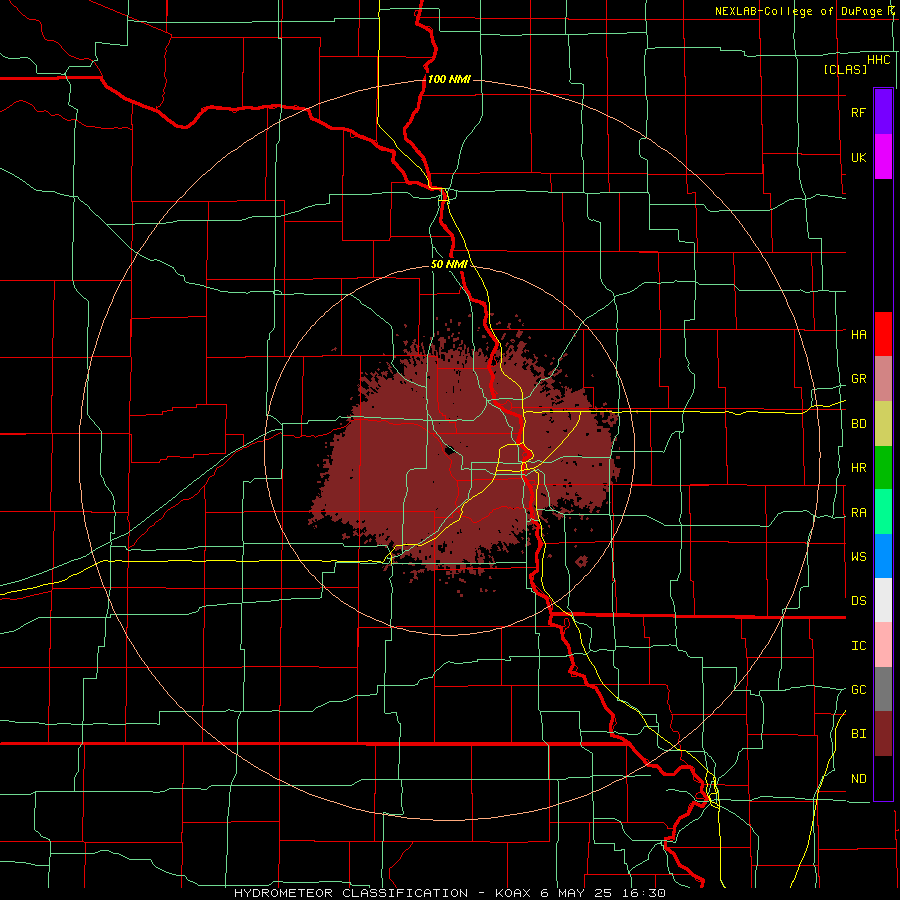900x900 pixels.
Task: Select the BD yellow legend color
Action: [883, 424]
